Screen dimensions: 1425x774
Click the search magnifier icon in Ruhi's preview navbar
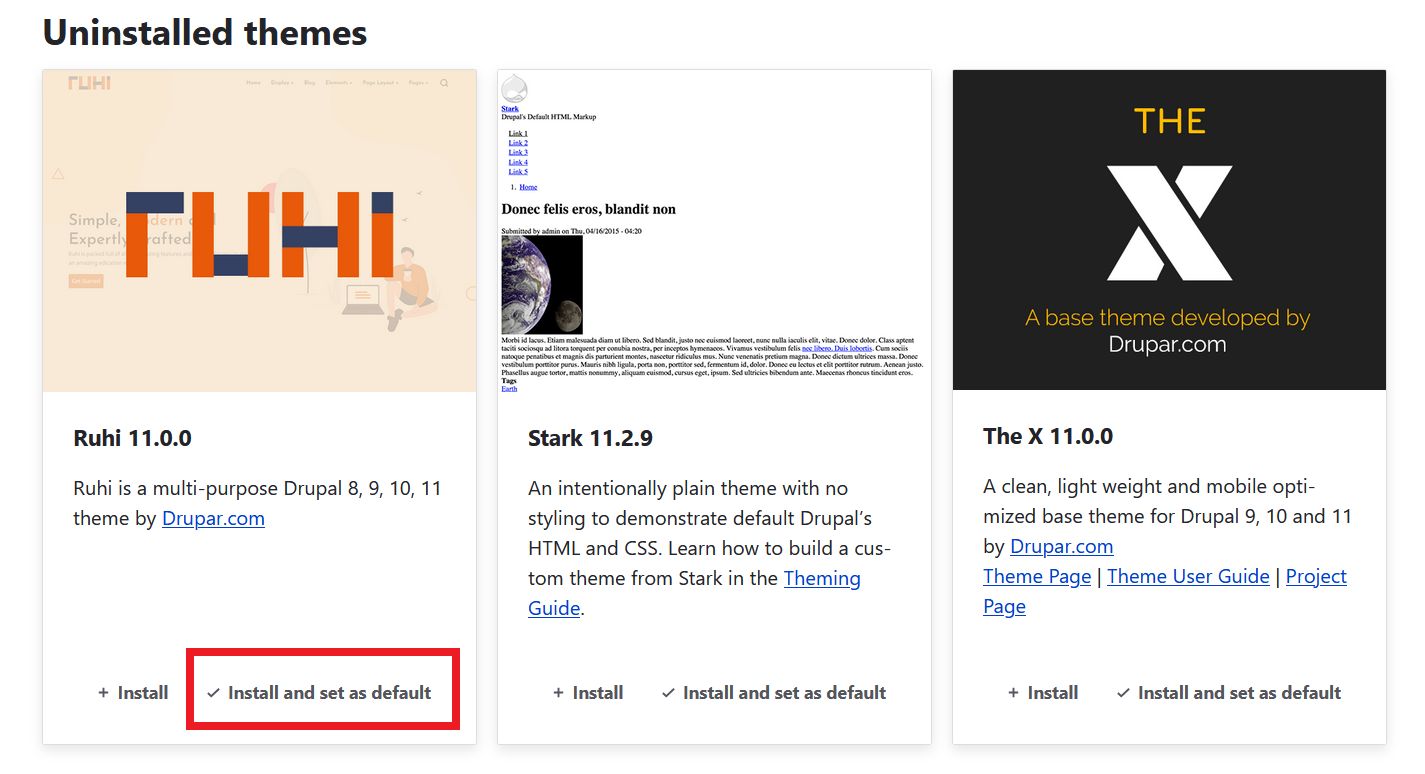click(x=444, y=83)
